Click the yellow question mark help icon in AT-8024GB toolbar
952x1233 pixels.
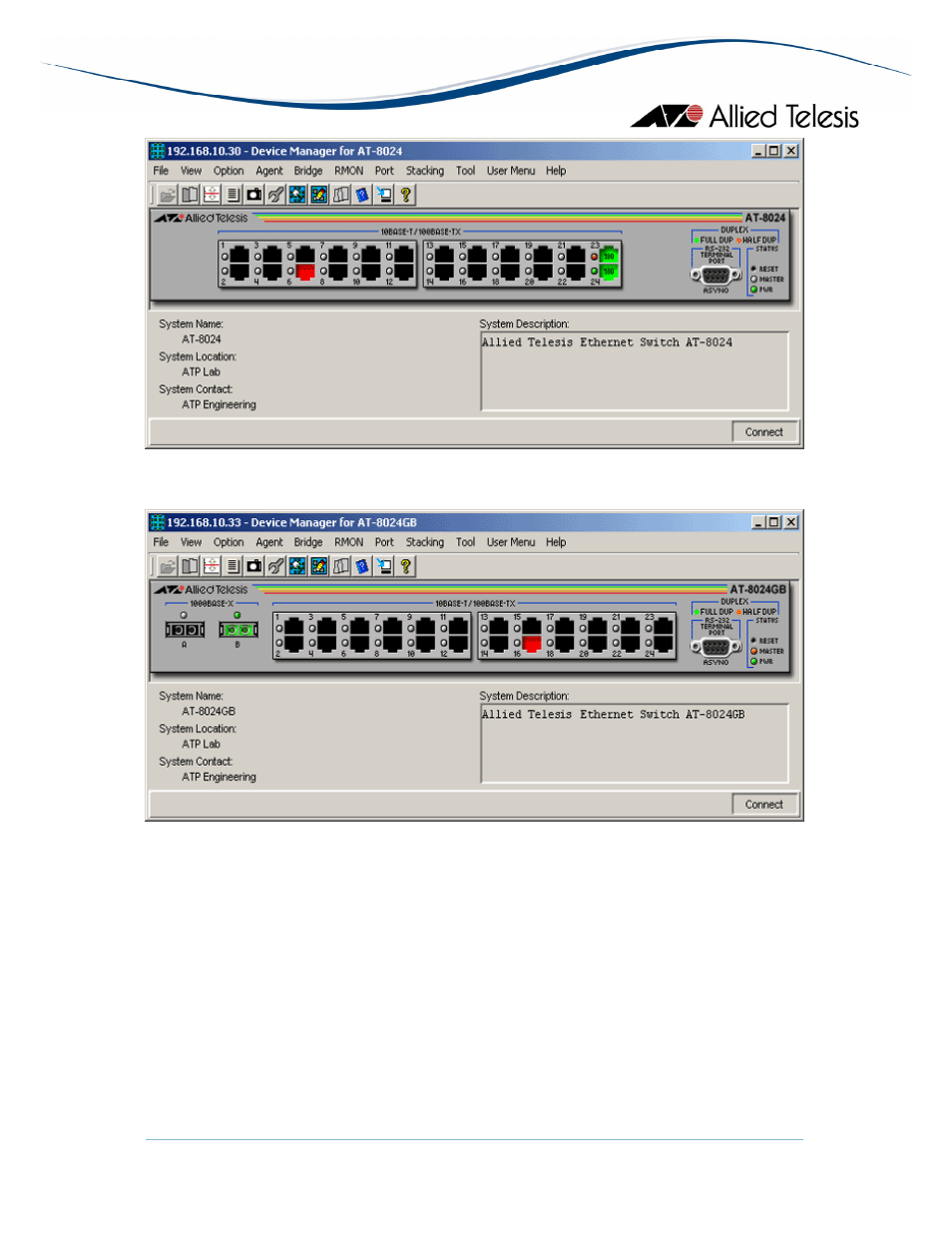point(406,566)
